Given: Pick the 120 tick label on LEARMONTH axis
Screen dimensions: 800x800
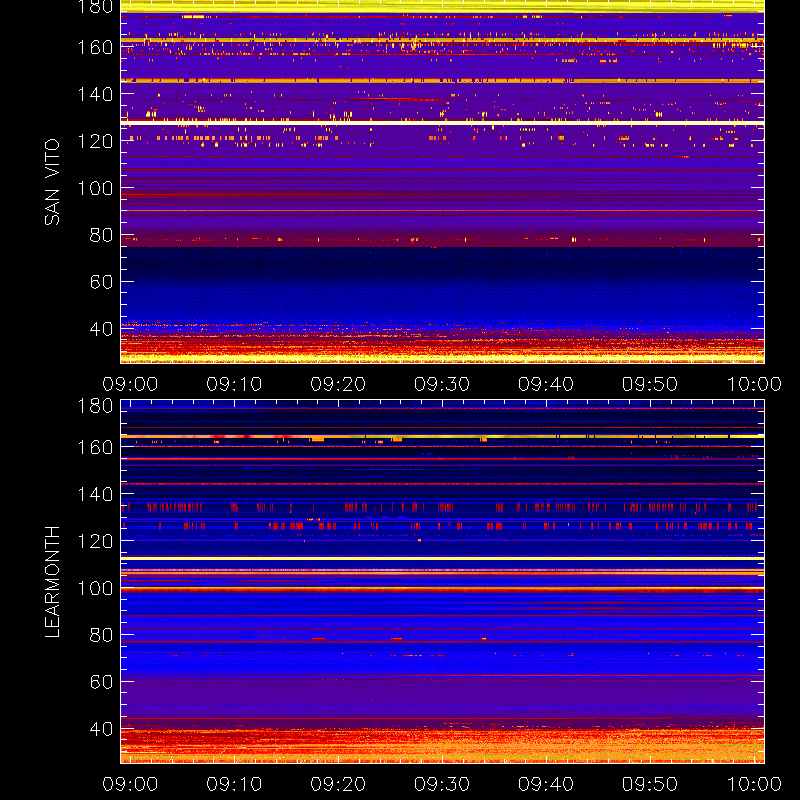Looking at the screenshot, I should tap(95, 541).
